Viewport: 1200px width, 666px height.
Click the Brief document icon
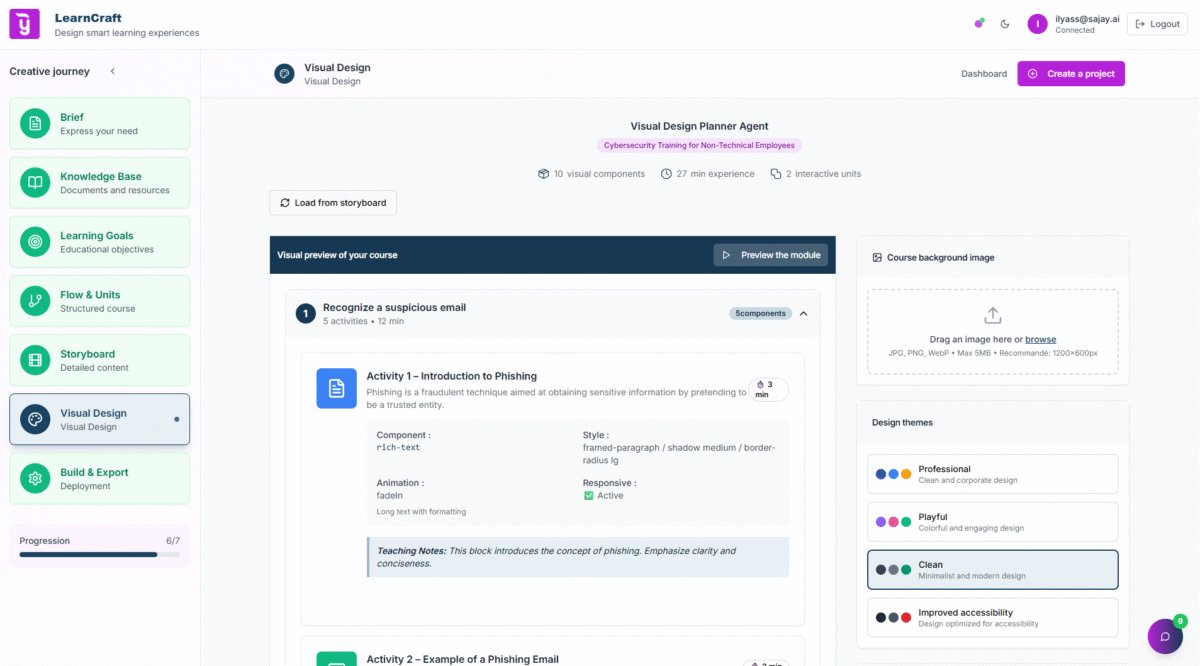(x=35, y=123)
